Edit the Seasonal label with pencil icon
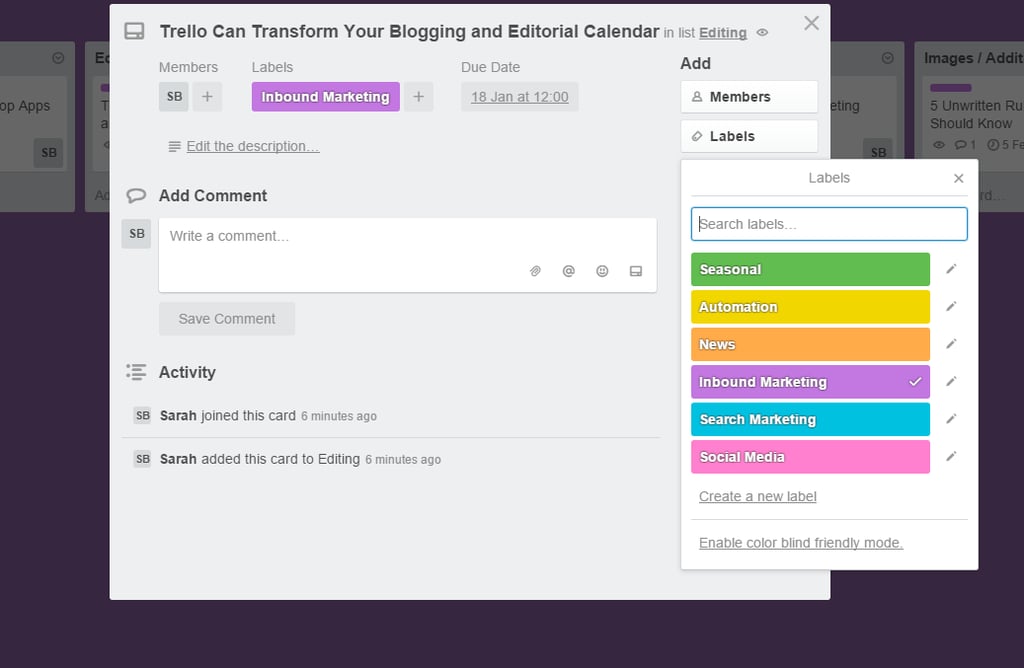1024x668 pixels. [x=952, y=269]
